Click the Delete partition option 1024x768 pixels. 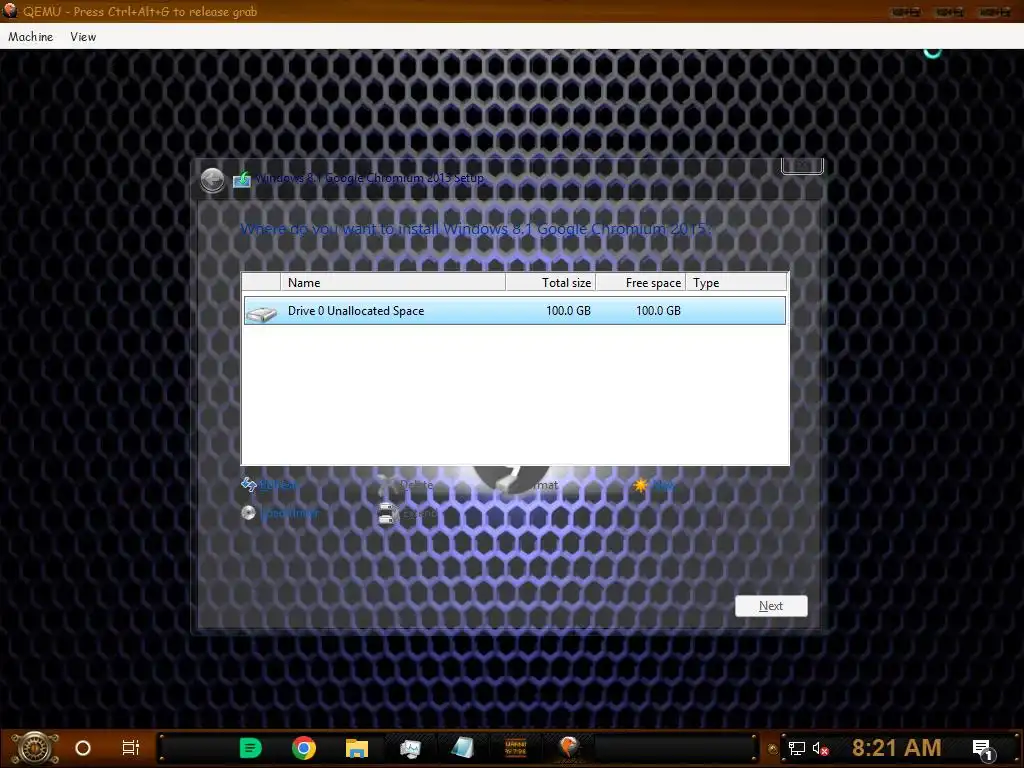point(416,485)
